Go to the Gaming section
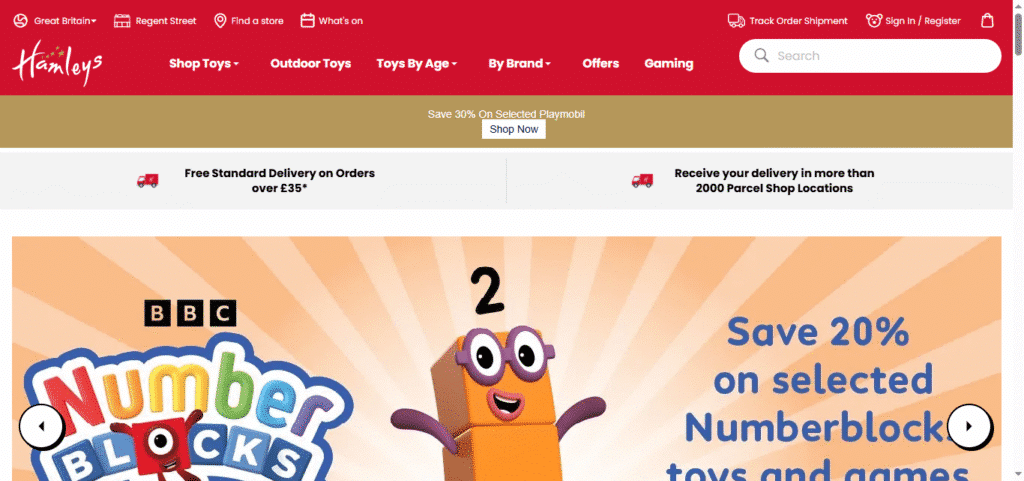The width and height of the screenshot is (1024, 481). [x=669, y=63]
